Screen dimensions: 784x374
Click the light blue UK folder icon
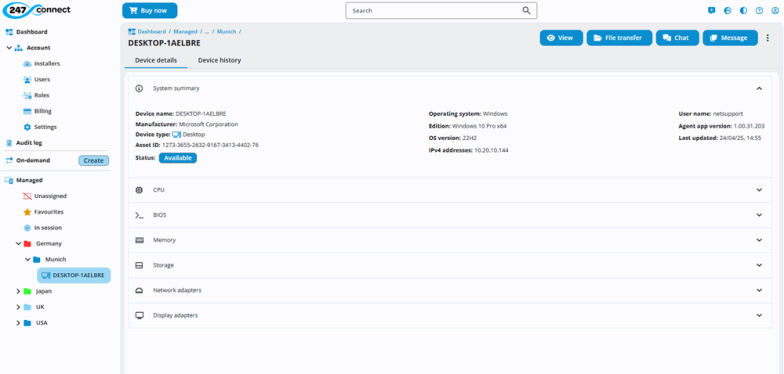click(x=28, y=308)
